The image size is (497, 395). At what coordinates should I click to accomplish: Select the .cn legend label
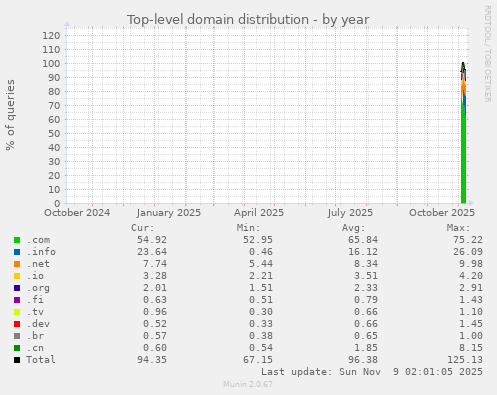coord(35,348)
